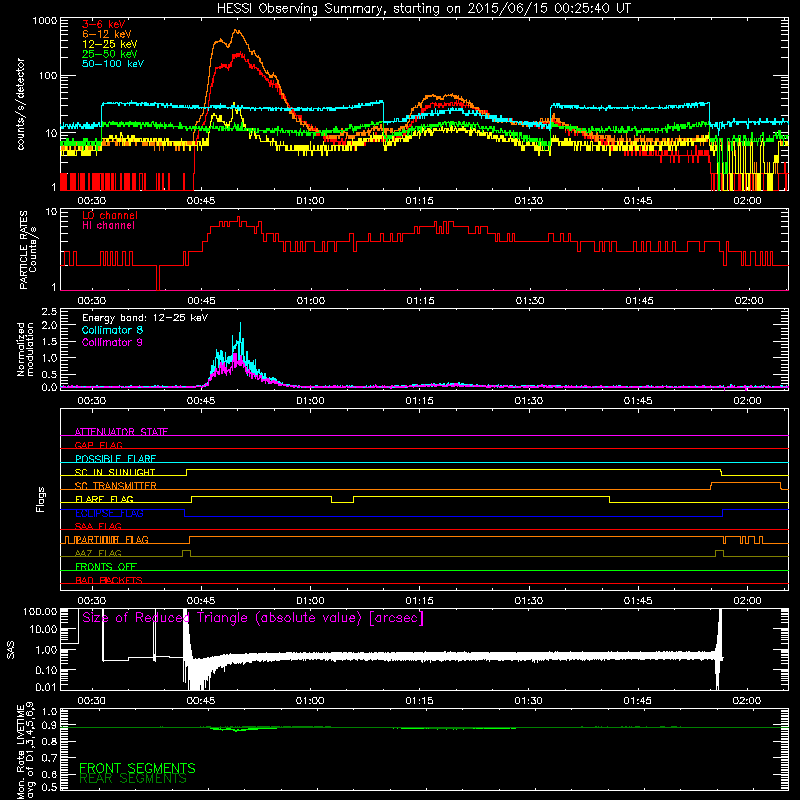This screenshot has height=800, width=800.
Task: Click the 'ATTENUATOR STATE' flag label
Action: coord(121,432)
